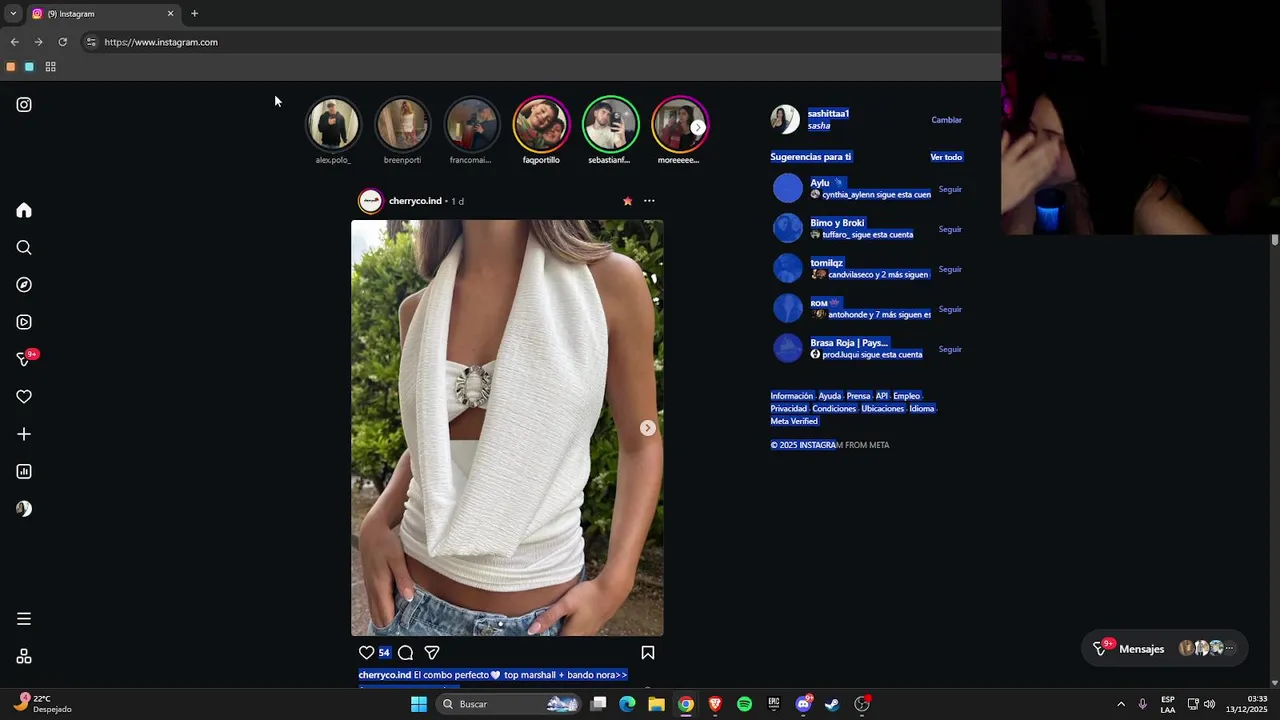Open sebastianf... story
1280x720 pixels.
tap(610, 124)
